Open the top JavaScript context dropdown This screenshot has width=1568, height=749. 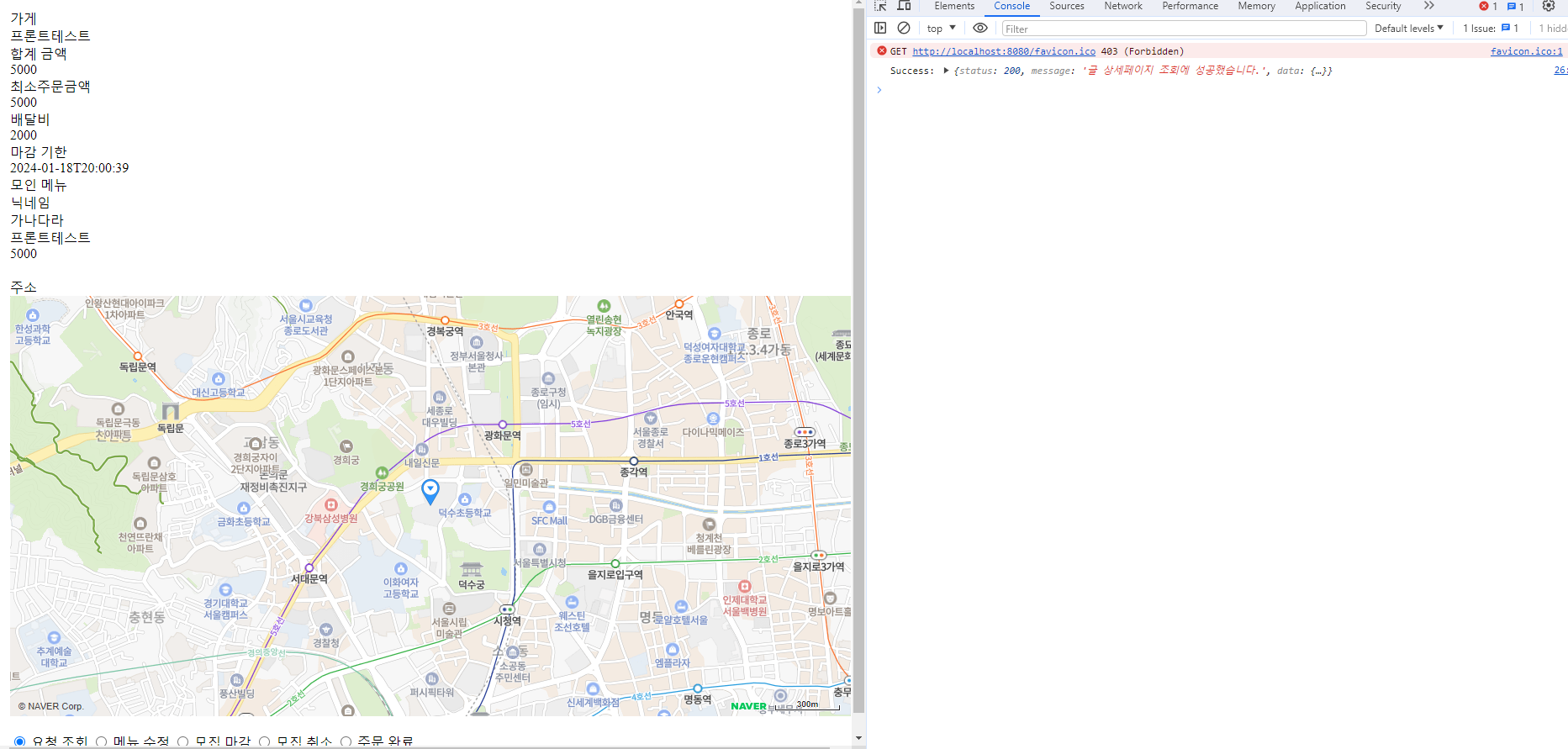(x=941, y=28)
